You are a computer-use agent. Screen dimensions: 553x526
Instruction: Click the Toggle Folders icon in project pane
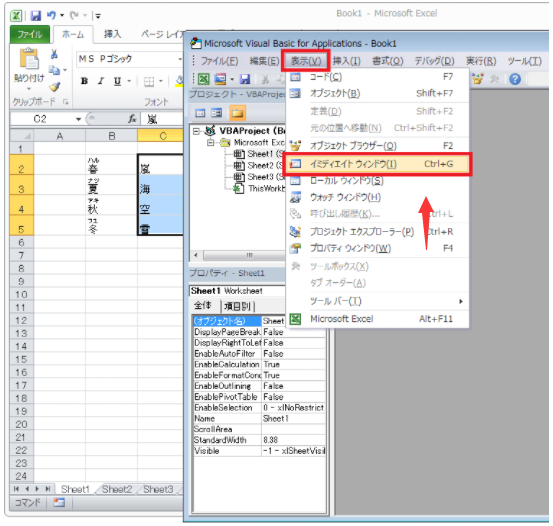click(237, 113)
